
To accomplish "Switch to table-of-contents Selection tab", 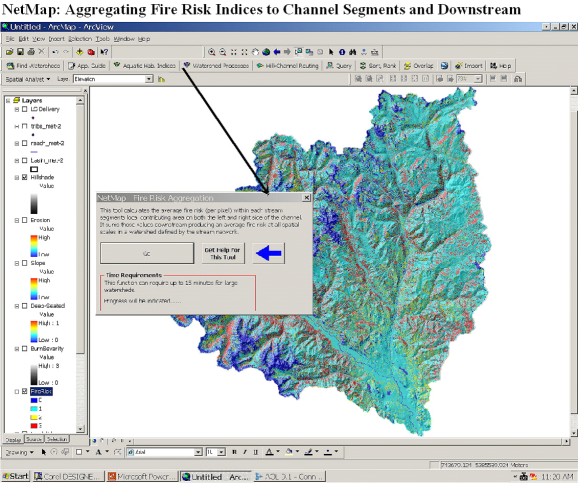I will [x=57, y=439].
